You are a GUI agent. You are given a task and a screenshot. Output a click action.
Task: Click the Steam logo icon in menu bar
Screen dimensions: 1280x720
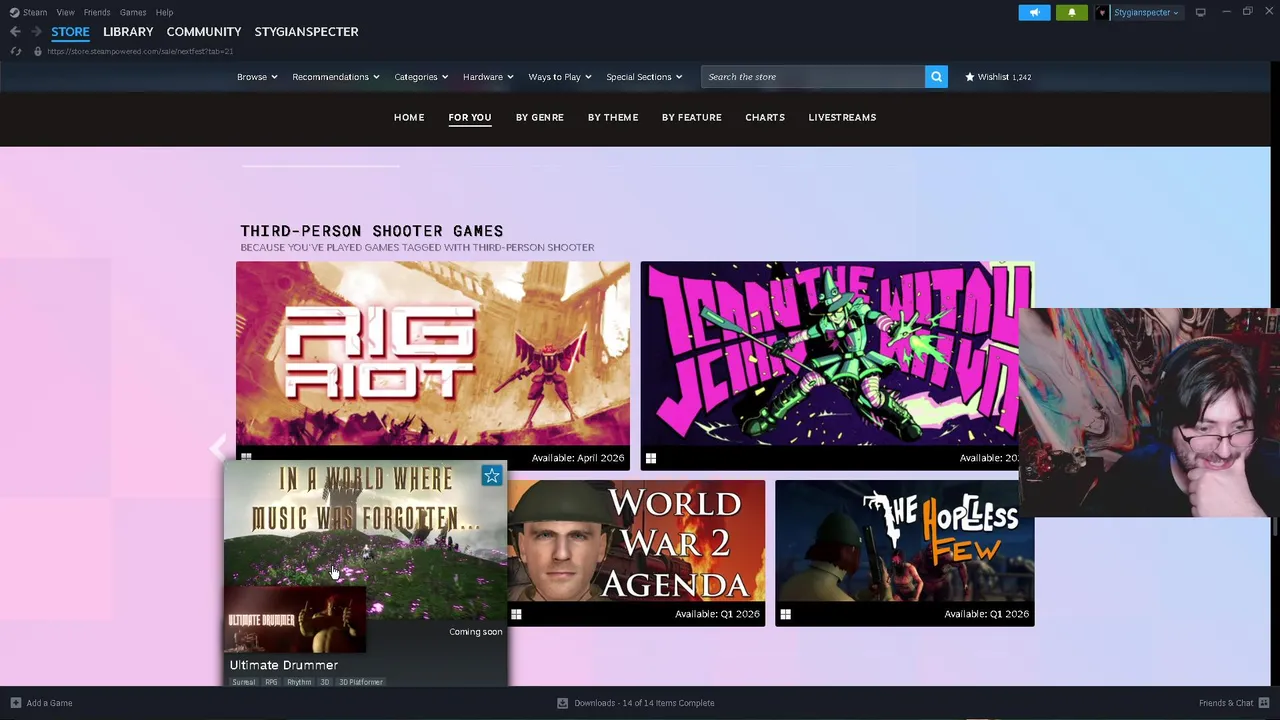14,12
